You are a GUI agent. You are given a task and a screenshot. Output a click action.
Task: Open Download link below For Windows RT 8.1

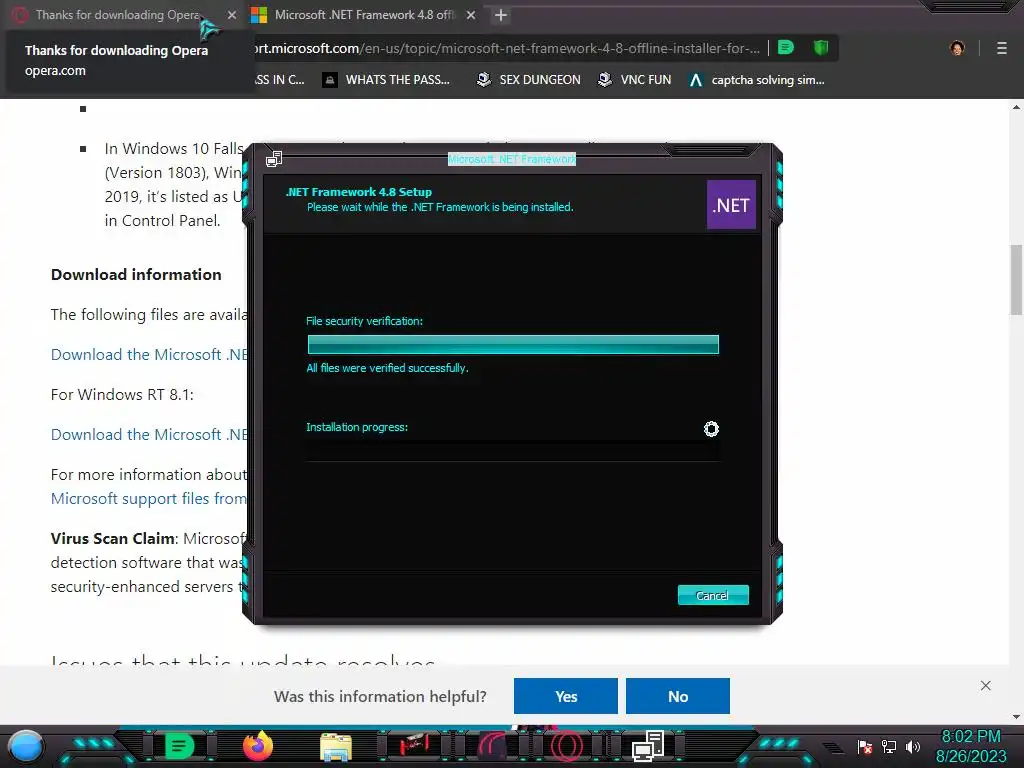(x=149, y=434)
